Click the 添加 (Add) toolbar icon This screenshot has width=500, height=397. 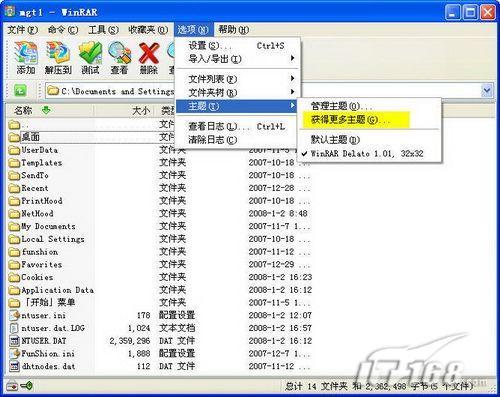point(26,52)
